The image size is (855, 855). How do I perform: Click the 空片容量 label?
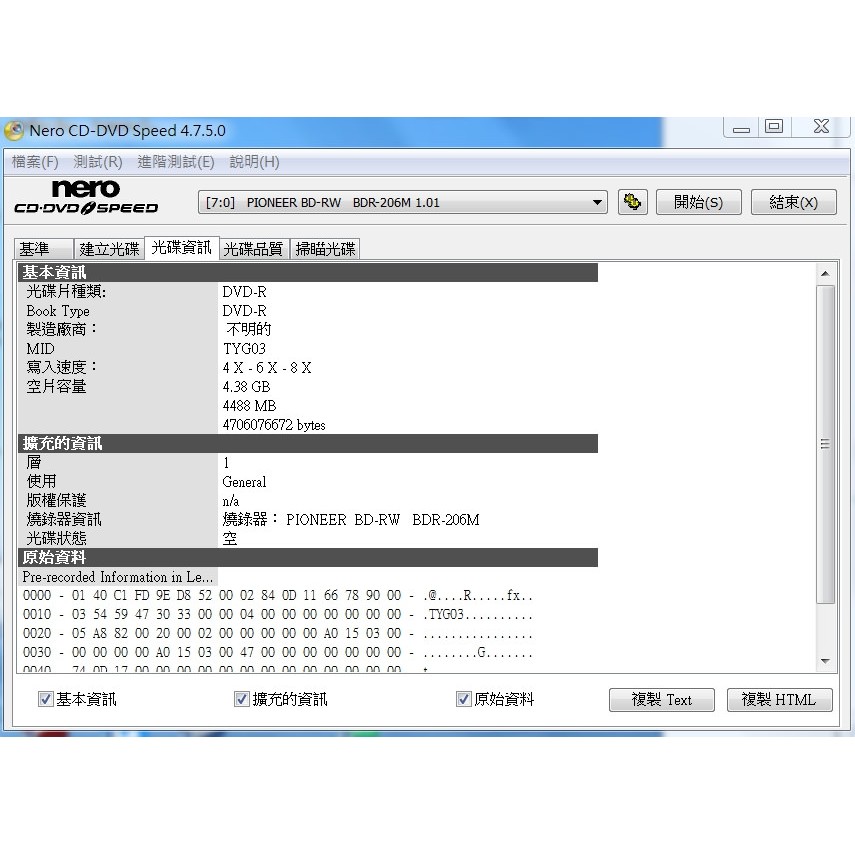(x=56, y=387)
